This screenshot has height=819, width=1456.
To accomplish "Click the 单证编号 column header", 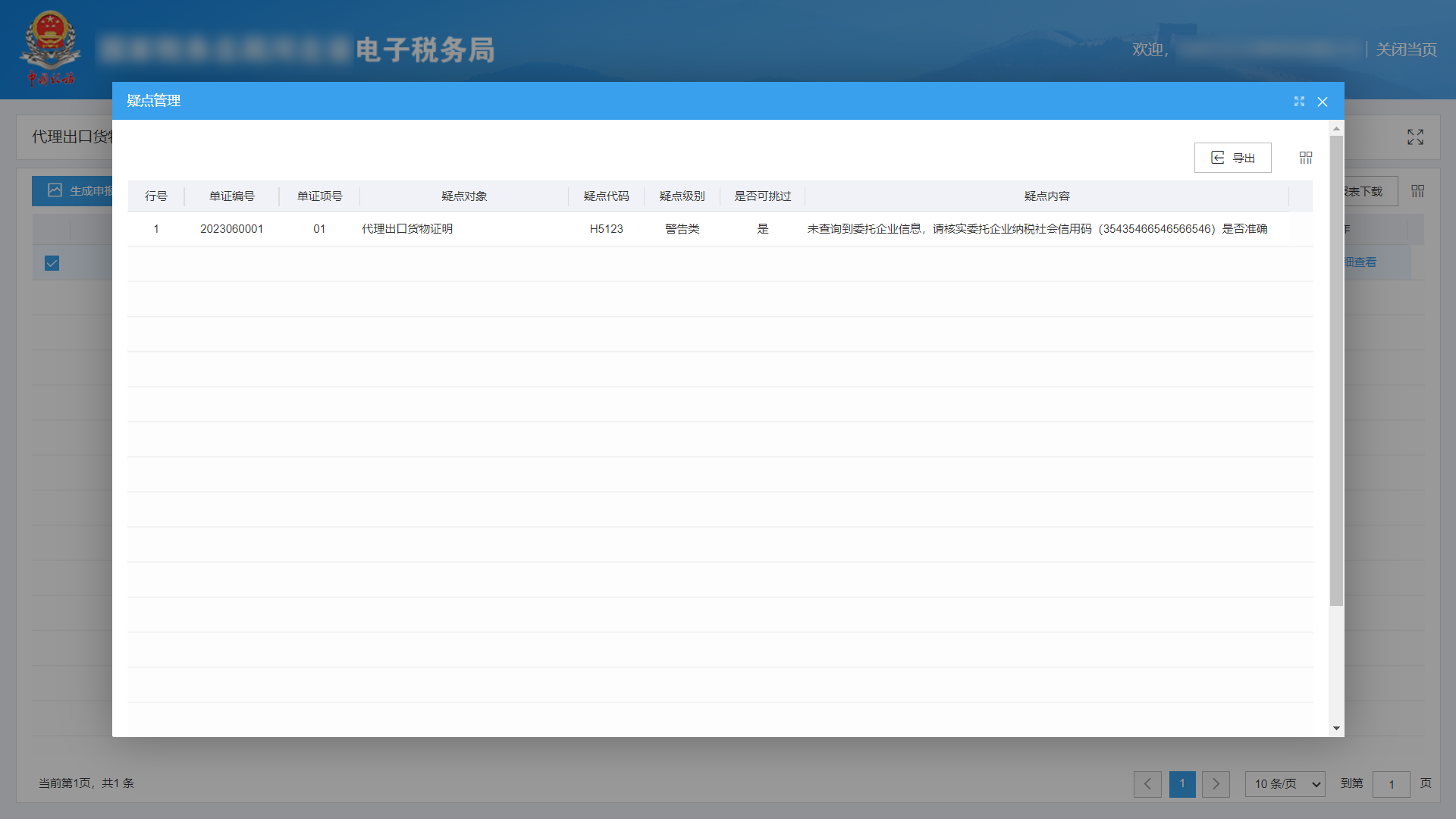I will (x=232, y=196).
